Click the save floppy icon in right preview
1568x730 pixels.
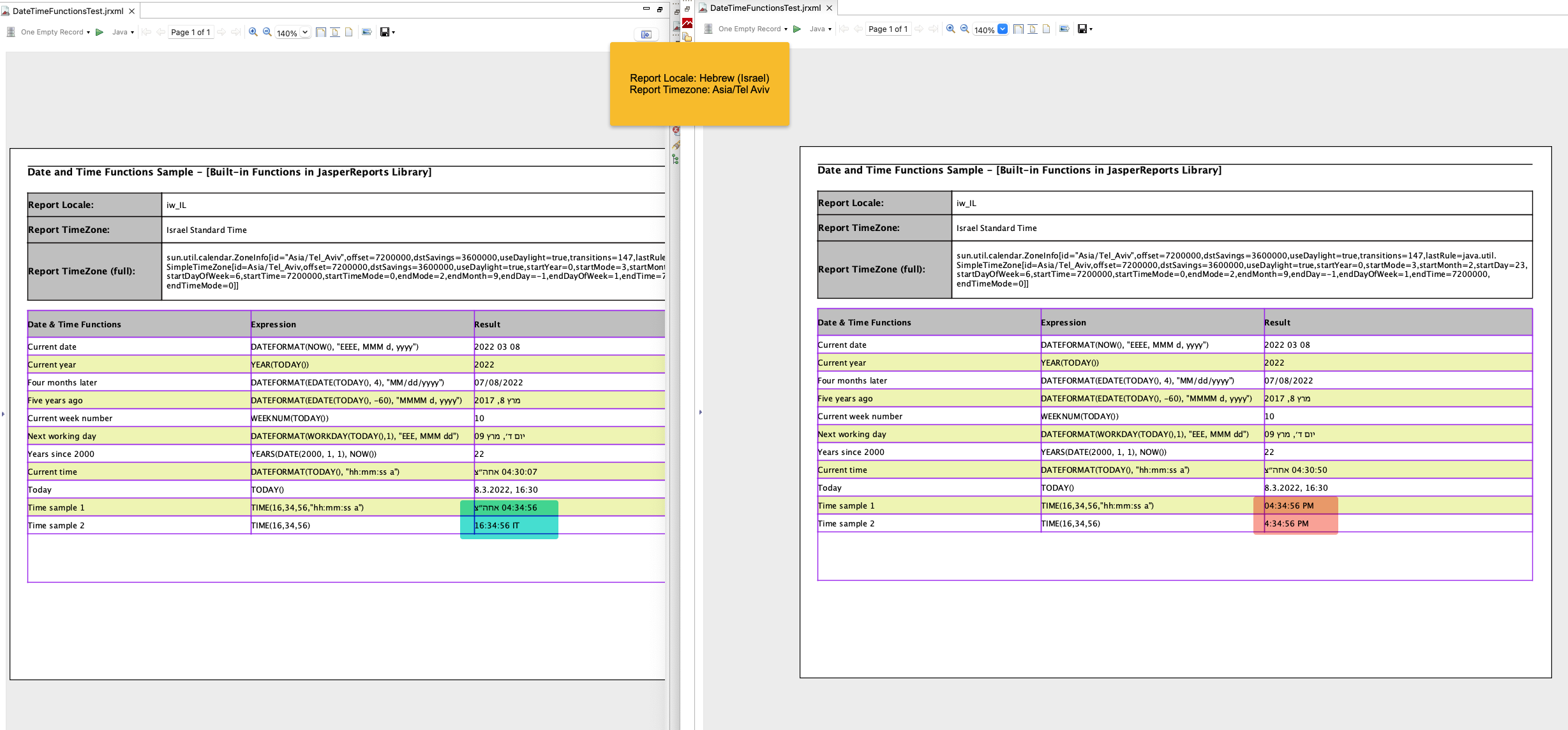pyautogui.click(x=1082, y=29)
